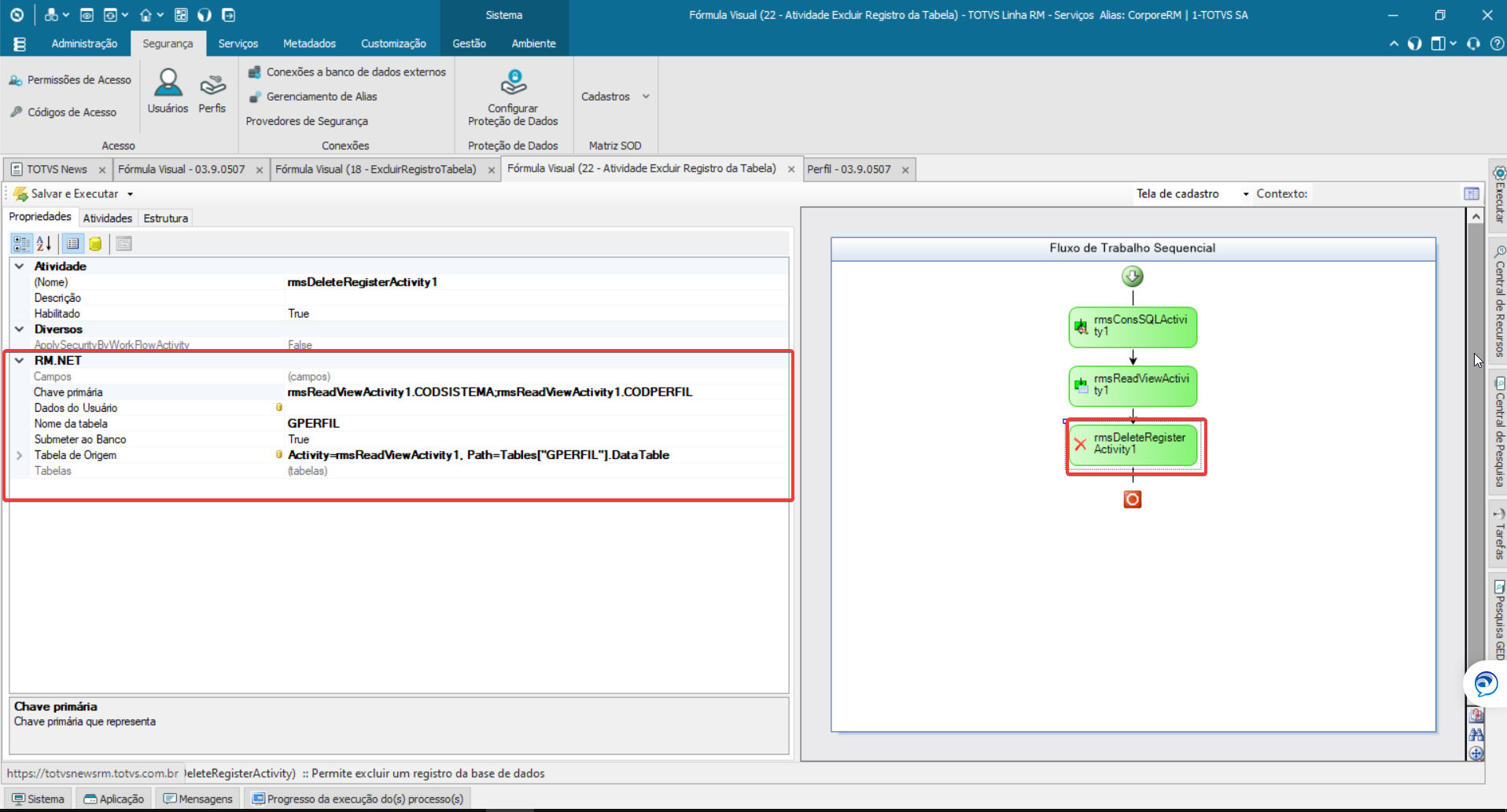Open the Tarefas side panel

pos(1498,534)
